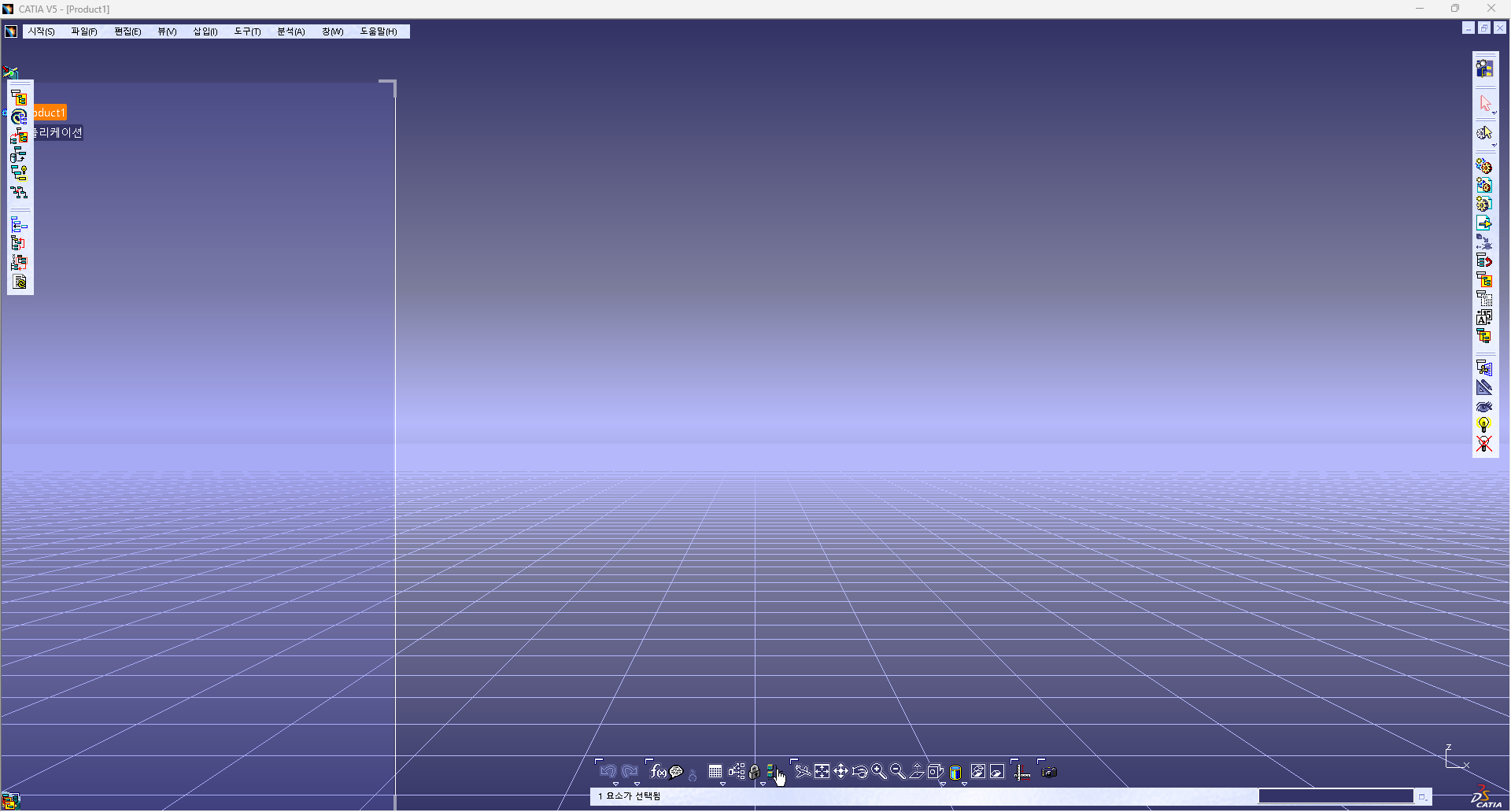Open the 편집(E) menu
This screenshot has width=1511, height=812.
click(x=127, y=31)
